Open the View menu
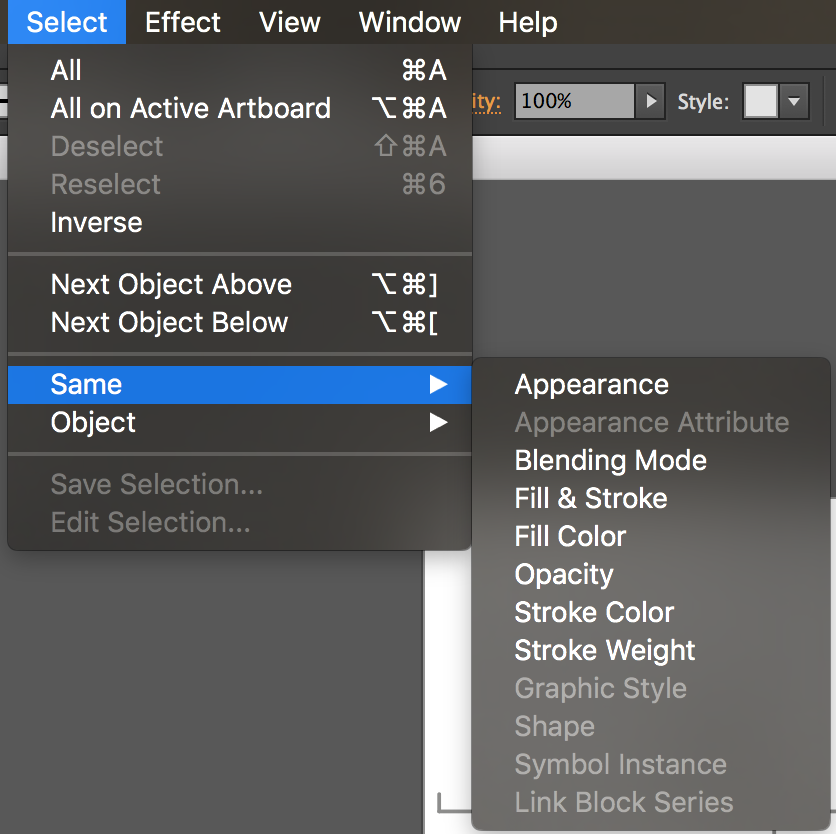836x834 pixels. tap(289, 22)
